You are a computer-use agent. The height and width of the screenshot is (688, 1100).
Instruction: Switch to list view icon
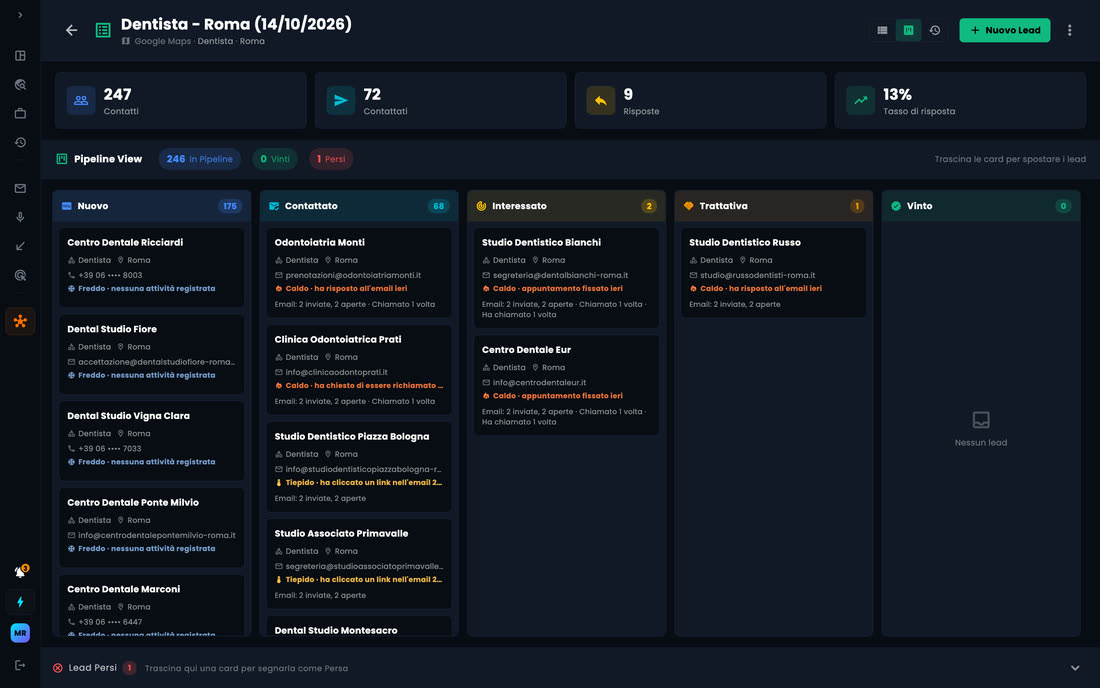[x=883, y=30]
